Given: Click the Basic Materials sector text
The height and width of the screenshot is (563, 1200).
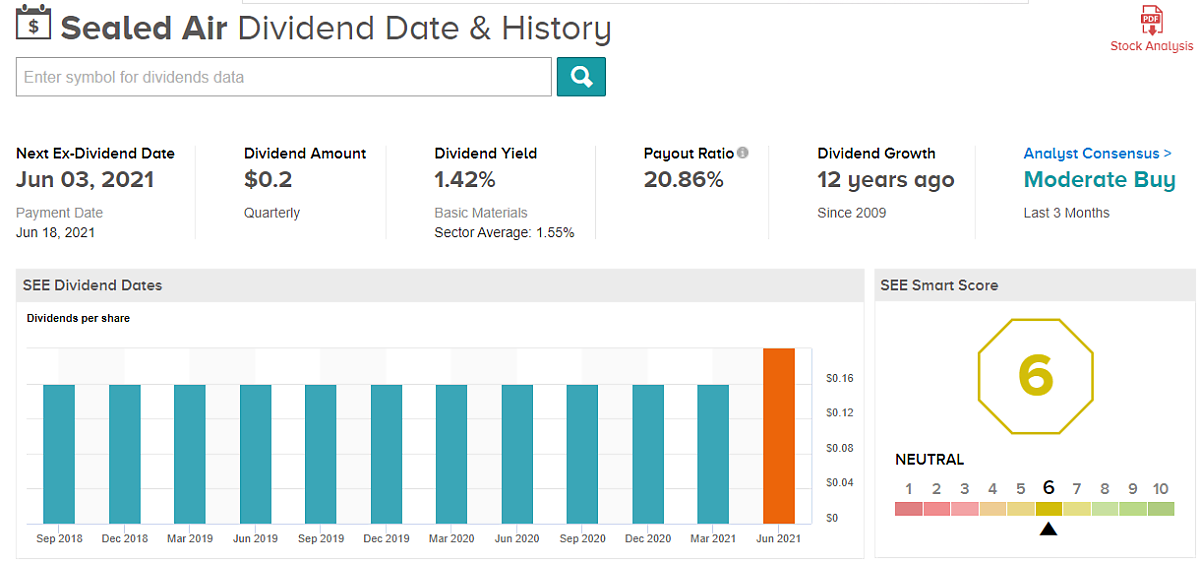Looking at the screenshot, I should pyautogui.click(x=481, y=213).
